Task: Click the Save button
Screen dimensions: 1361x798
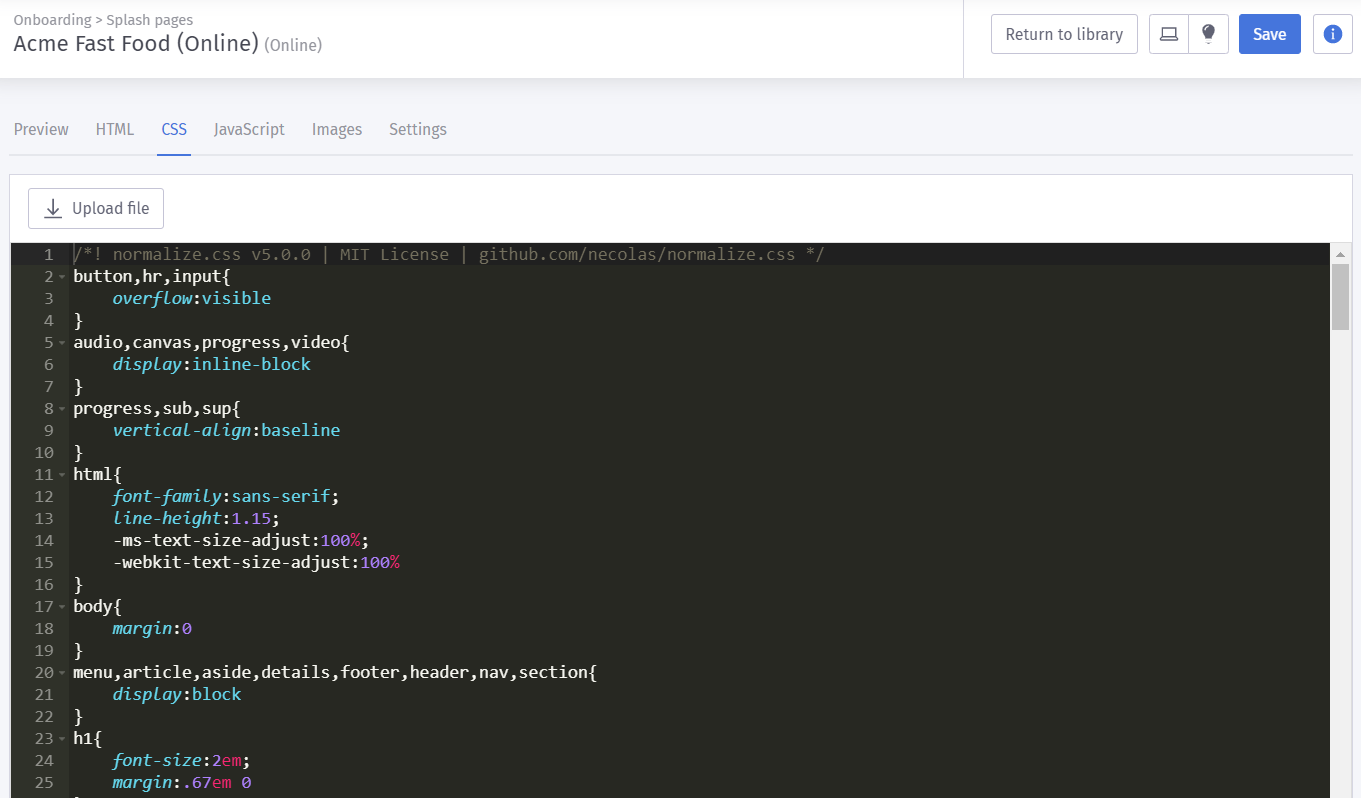Action: coord(1269,34)
